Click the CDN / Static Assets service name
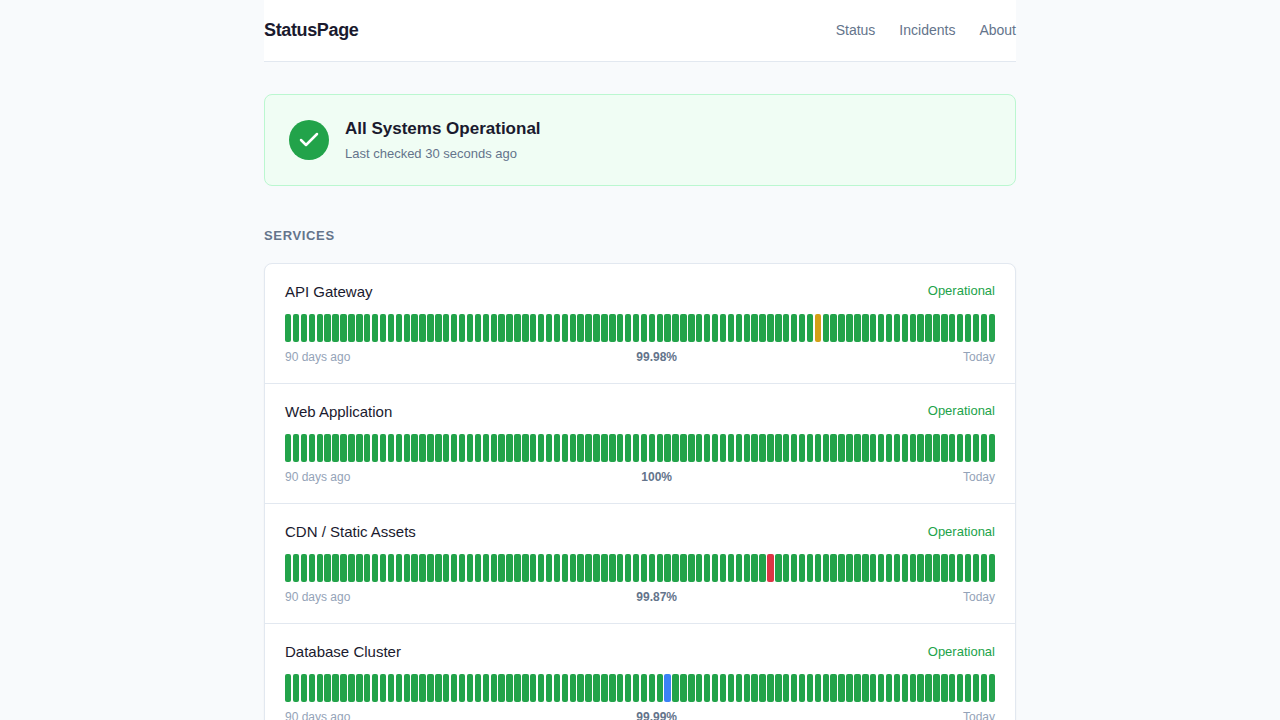This screenshot has width=1280, height=720. (350, 532)
